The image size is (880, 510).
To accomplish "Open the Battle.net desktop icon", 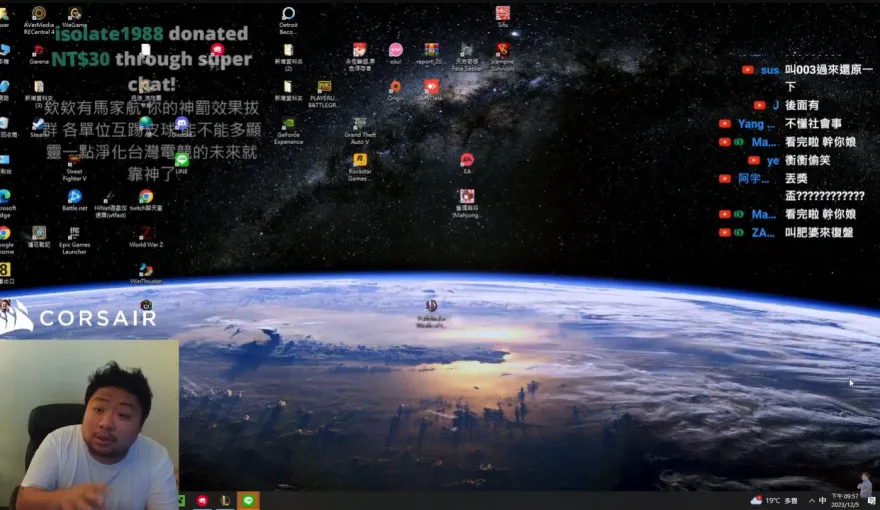I will pyautogui.click(x=74, y=197).
